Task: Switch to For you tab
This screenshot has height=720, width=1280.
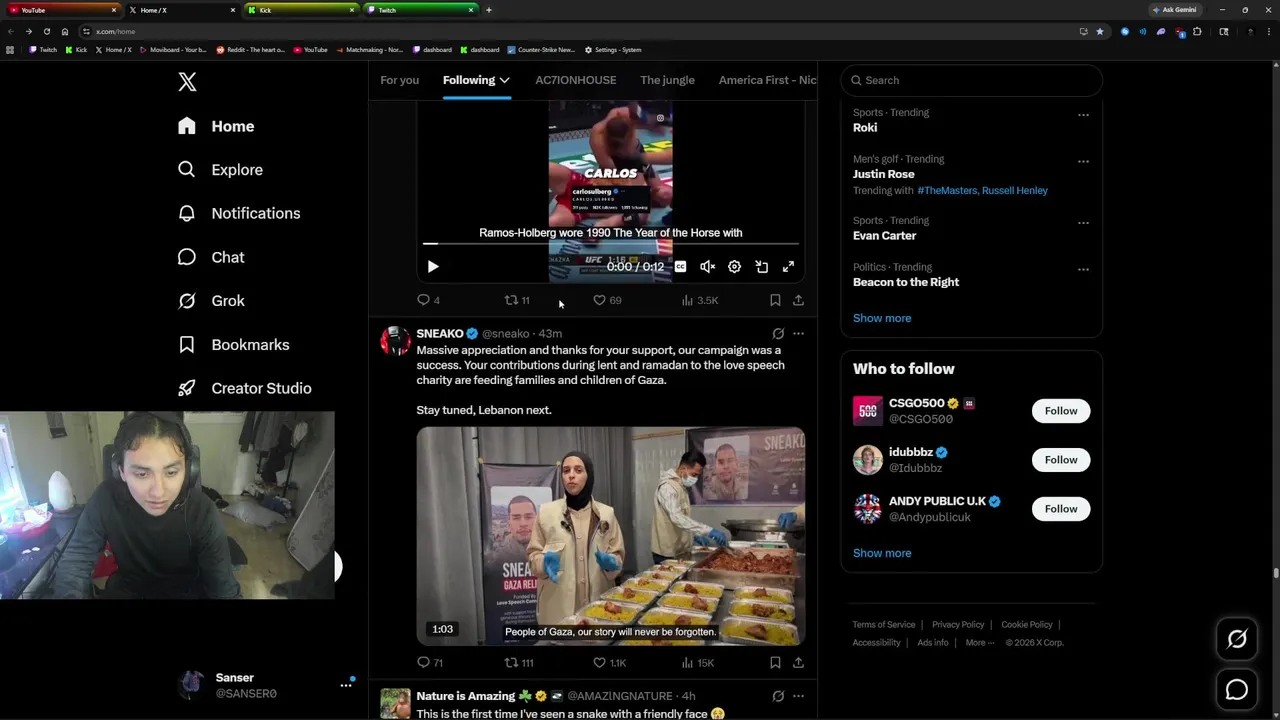Action: pyautogui.click(x=399, y=80)
